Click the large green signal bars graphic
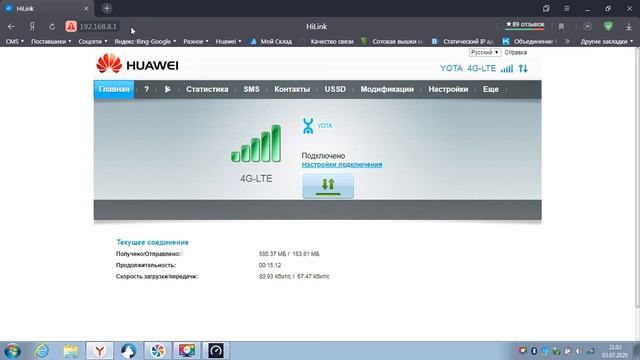Viewport: 640px width, 360px height. (256, 144)
